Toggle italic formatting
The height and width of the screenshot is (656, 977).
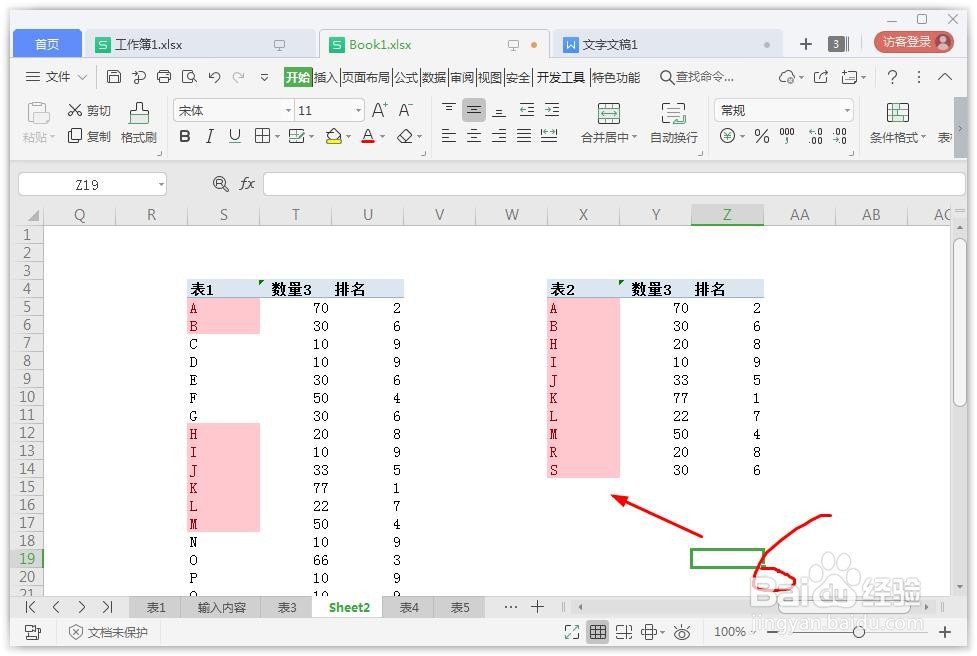[x=209, y=136]
